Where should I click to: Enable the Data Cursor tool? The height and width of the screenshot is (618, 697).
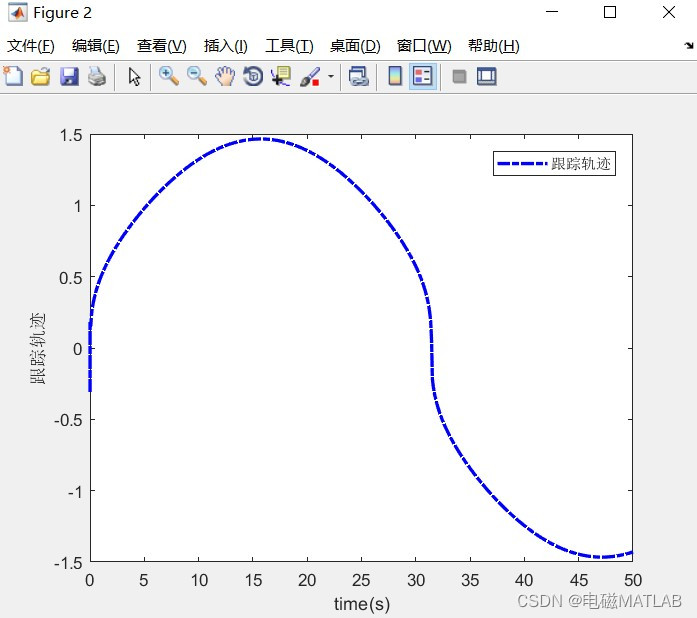(x=281, y=76)
